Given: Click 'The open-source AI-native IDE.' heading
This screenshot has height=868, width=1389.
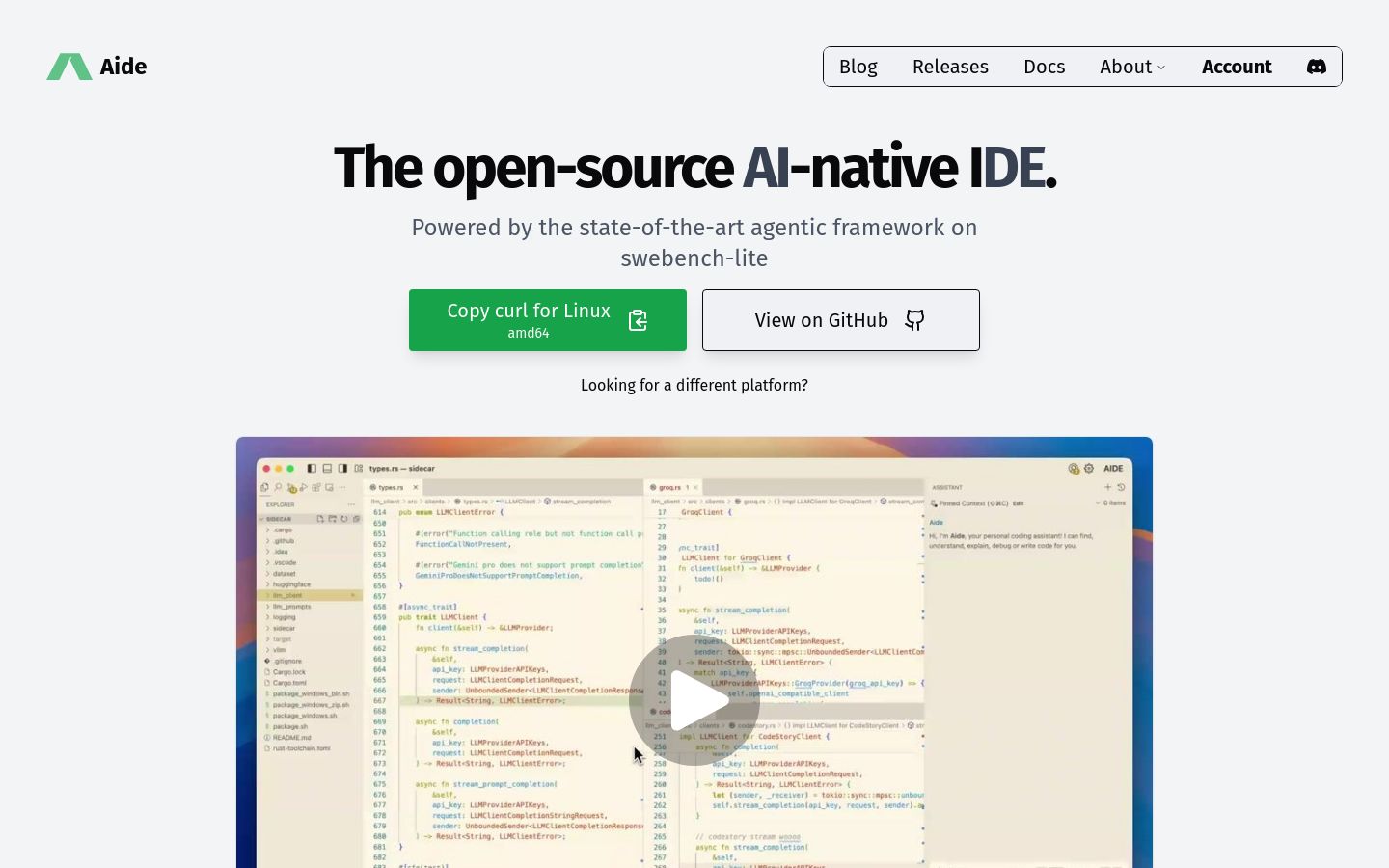Looking at the screenshot, I should (694, 167).
